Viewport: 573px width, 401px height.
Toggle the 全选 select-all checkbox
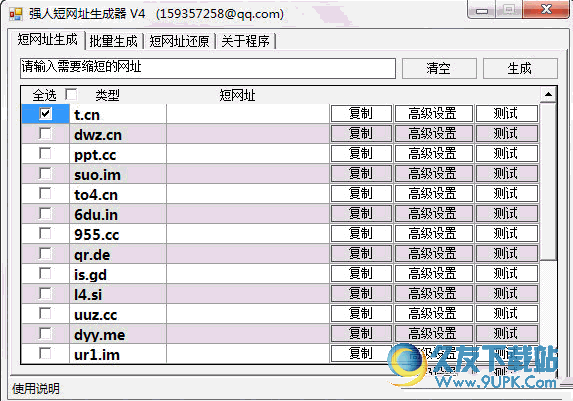(x=71, y=94)
